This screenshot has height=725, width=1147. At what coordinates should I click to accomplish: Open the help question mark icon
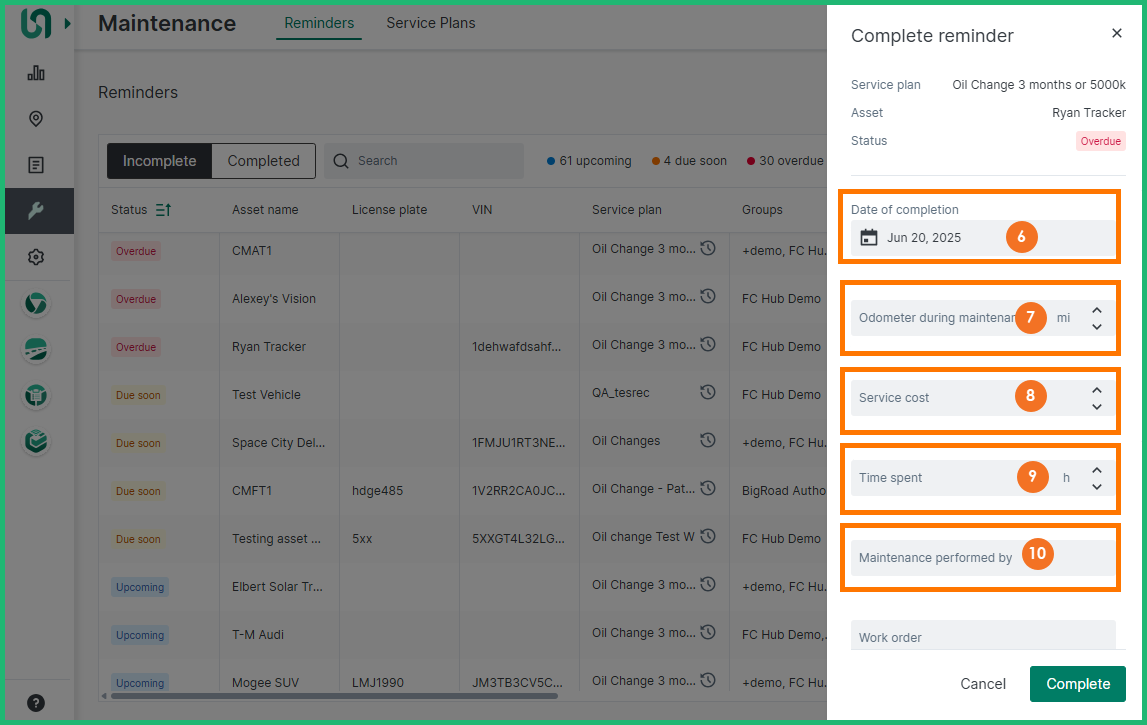[x=36, y=702]
